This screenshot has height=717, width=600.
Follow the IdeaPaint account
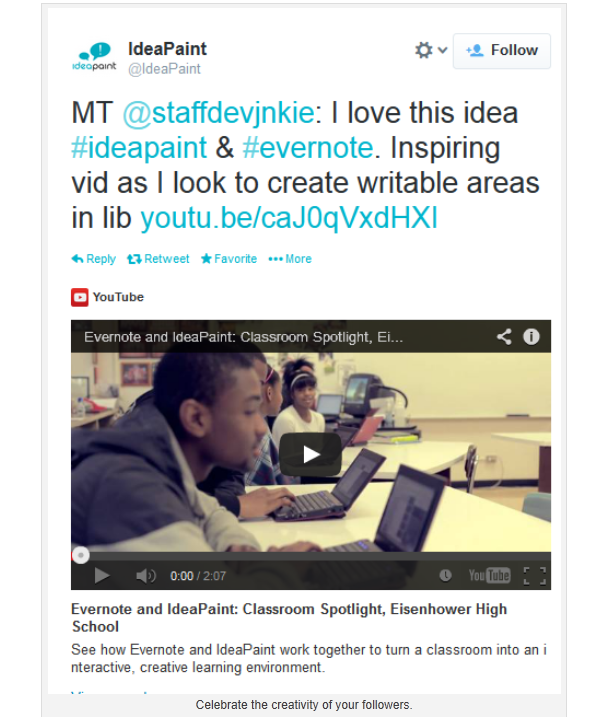502,51
